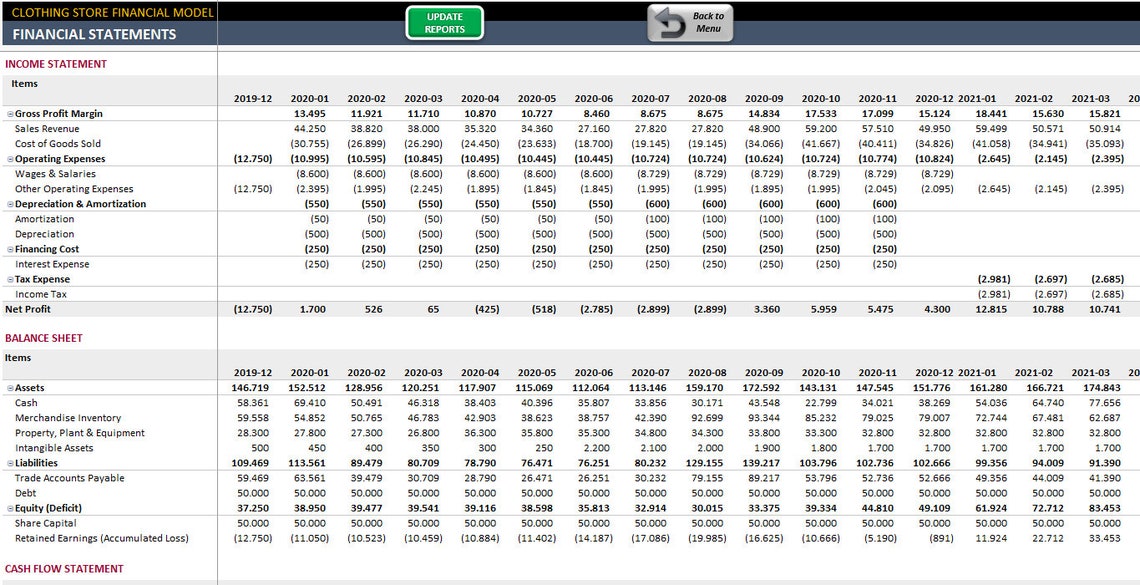Collapse the Tax Expense group
The height and width of the screenshot is (585, 1140).
point(9,278)
